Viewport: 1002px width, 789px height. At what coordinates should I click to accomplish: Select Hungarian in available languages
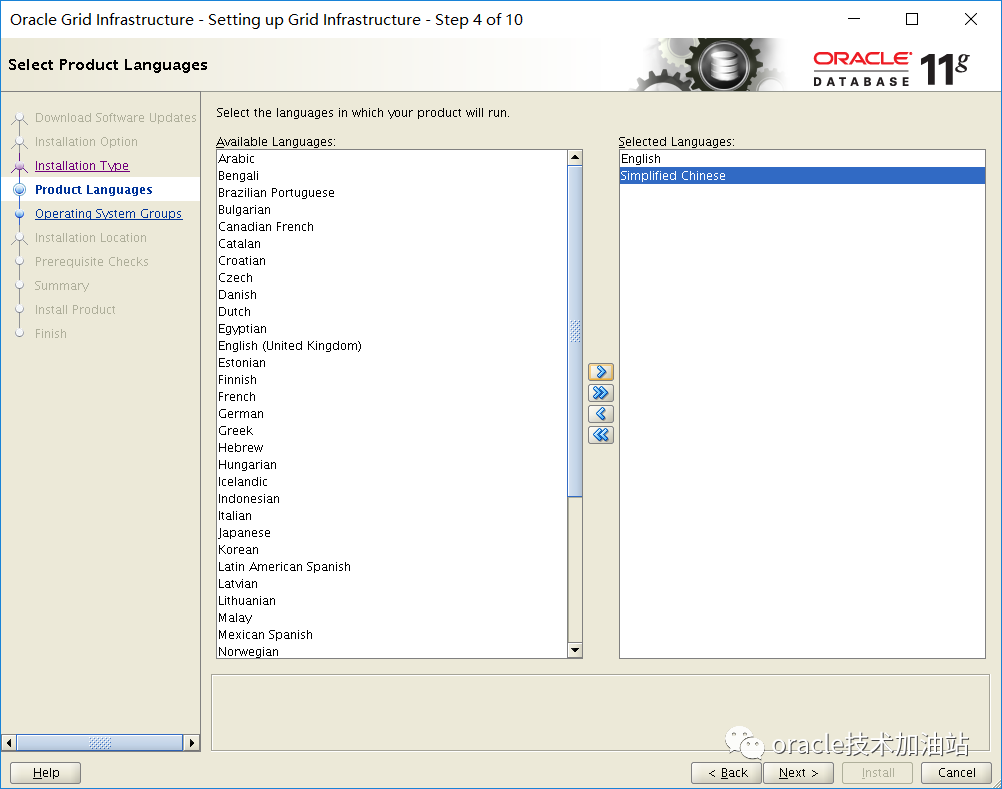tap(392, 464)
